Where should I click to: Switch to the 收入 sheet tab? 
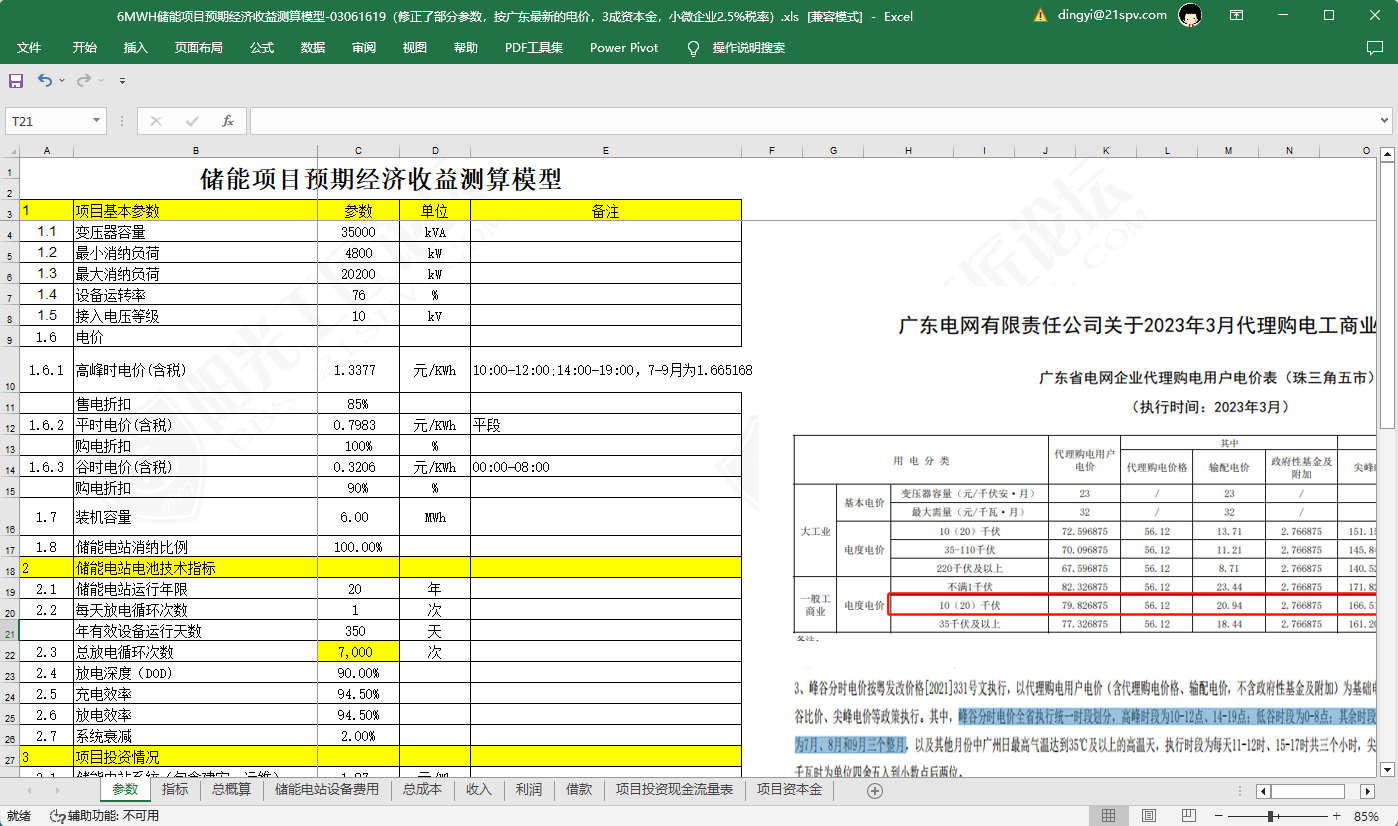pos(479,789)
